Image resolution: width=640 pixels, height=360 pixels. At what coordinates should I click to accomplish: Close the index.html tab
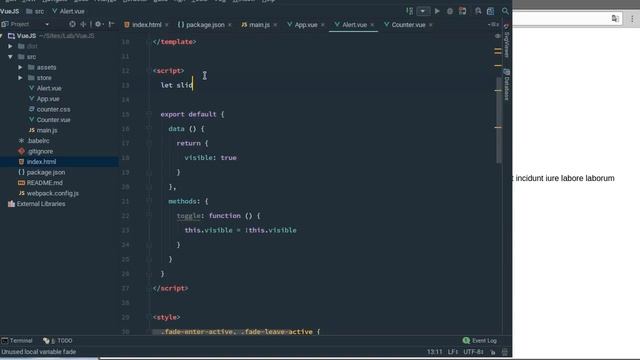click(x=167, y=25)
